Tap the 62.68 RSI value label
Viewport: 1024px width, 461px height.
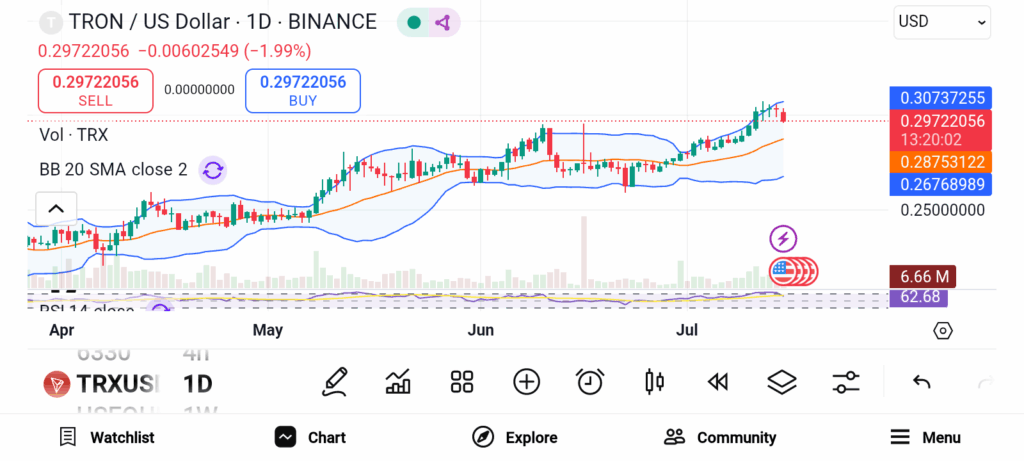tap(919, 298)
